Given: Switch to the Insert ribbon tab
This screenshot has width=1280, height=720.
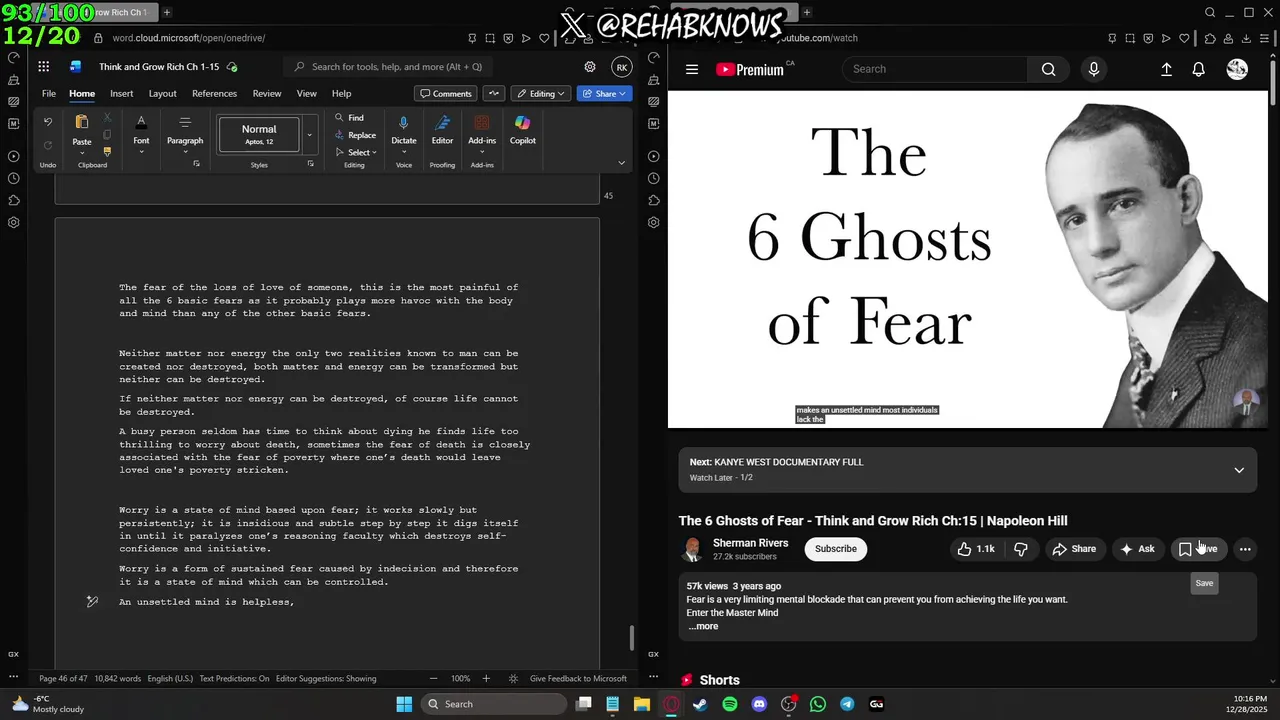Looking at the screenshot, I should [x=121, y=93].
